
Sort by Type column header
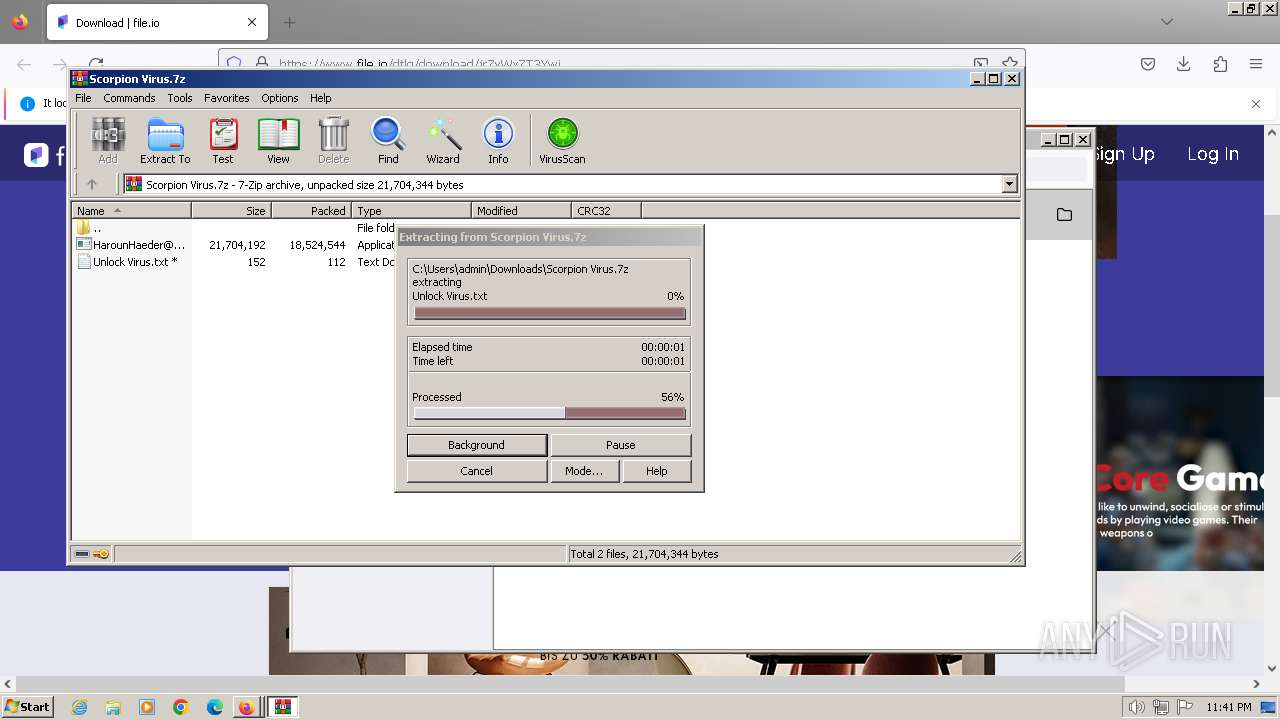coord(411,210)
